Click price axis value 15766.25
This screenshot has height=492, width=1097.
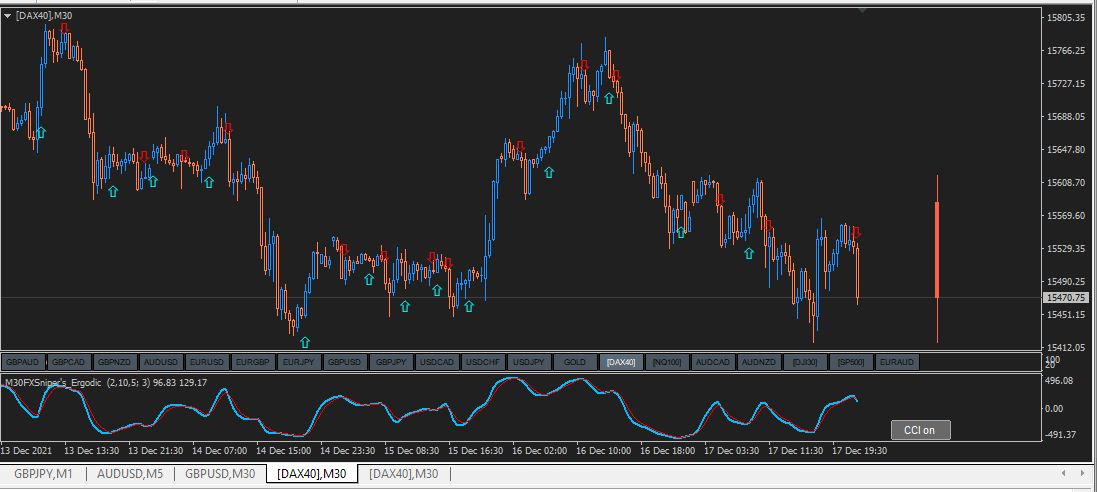(1068, 50)
